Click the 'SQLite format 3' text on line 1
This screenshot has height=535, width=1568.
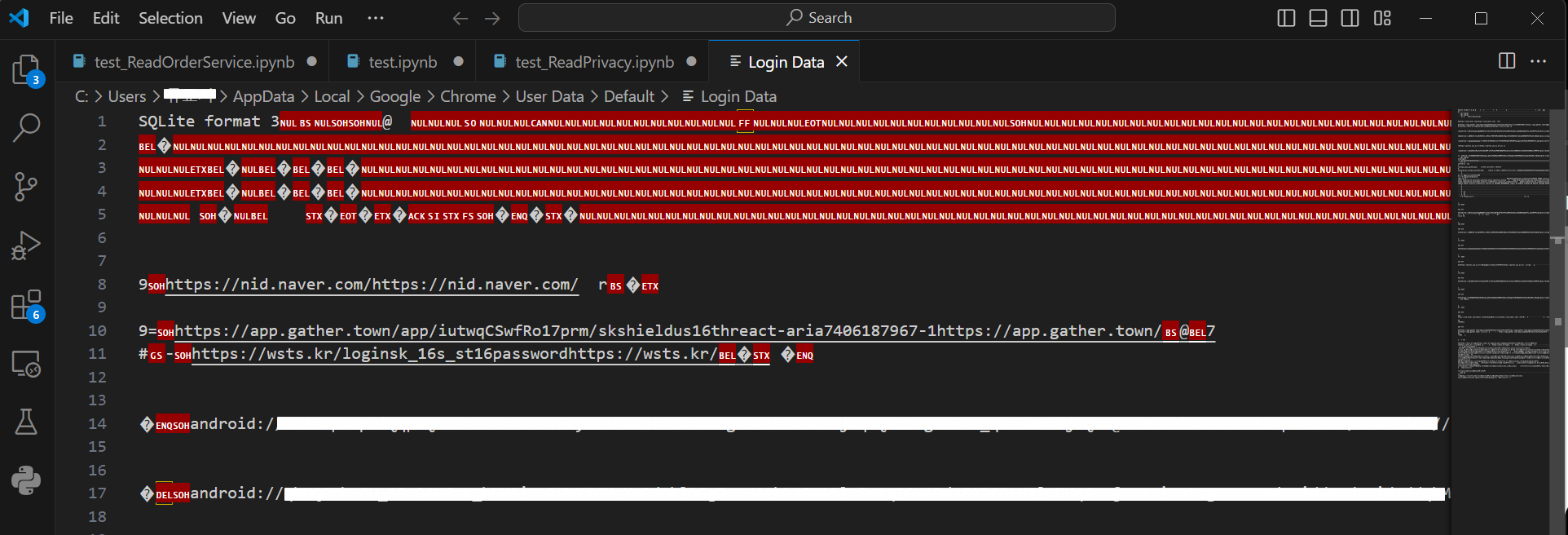209,122
